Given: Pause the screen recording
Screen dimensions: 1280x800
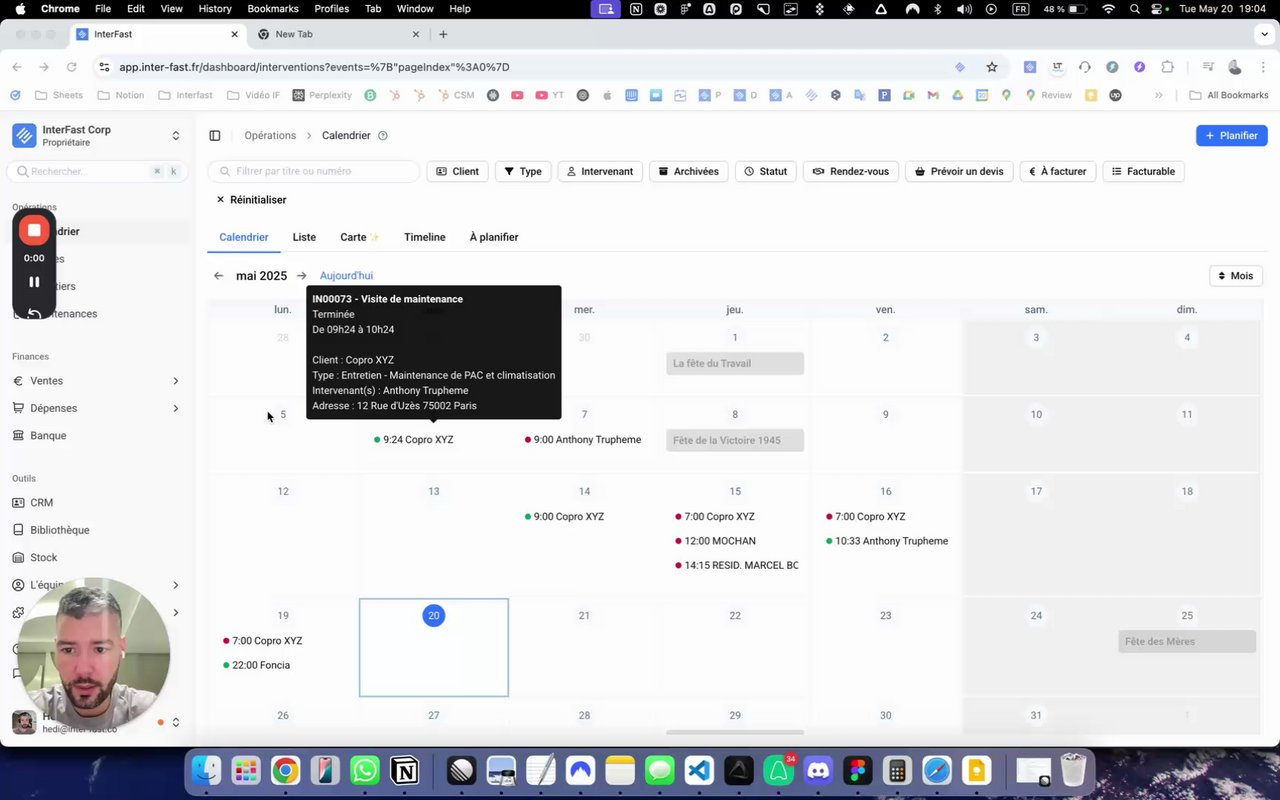Looking at the screenshot, I should 34,282.
